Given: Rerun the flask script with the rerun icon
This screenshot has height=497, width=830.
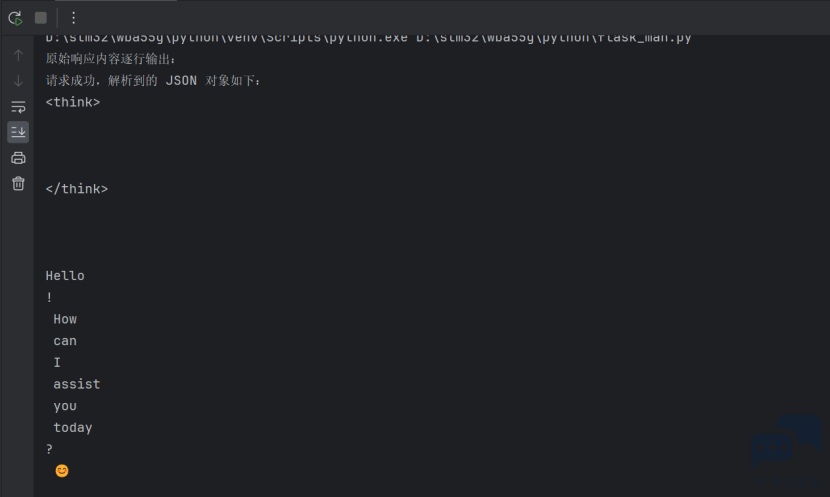Looking at the screenshot, I should click(x=15, y=18).
